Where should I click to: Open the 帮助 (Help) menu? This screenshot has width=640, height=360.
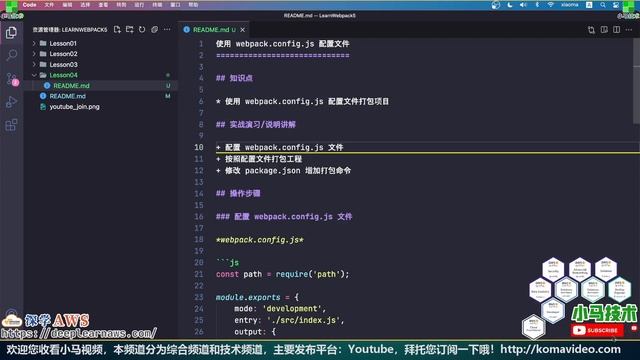click(x=193, y=5)
